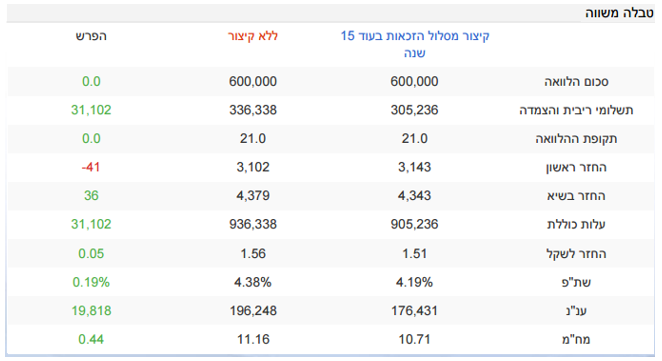The width and height of the screenshot is (662, 361).
Task: Click the טבלה משווה table title
Action: [x=619, y=13]
